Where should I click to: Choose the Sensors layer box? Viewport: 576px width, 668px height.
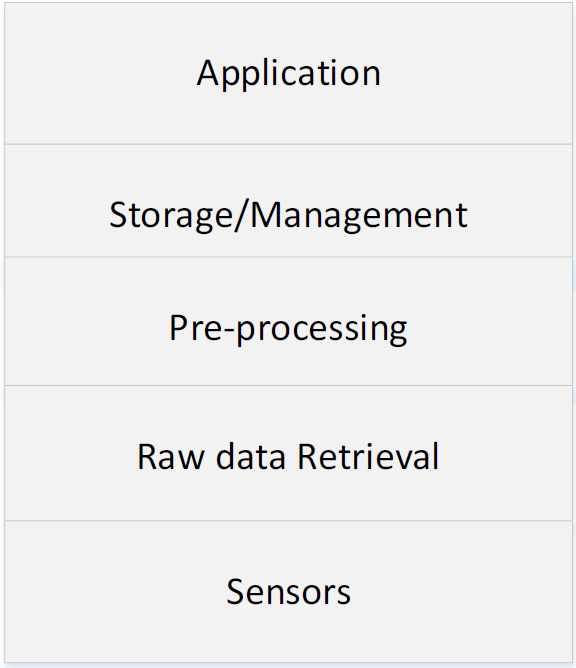click(288, 592)
